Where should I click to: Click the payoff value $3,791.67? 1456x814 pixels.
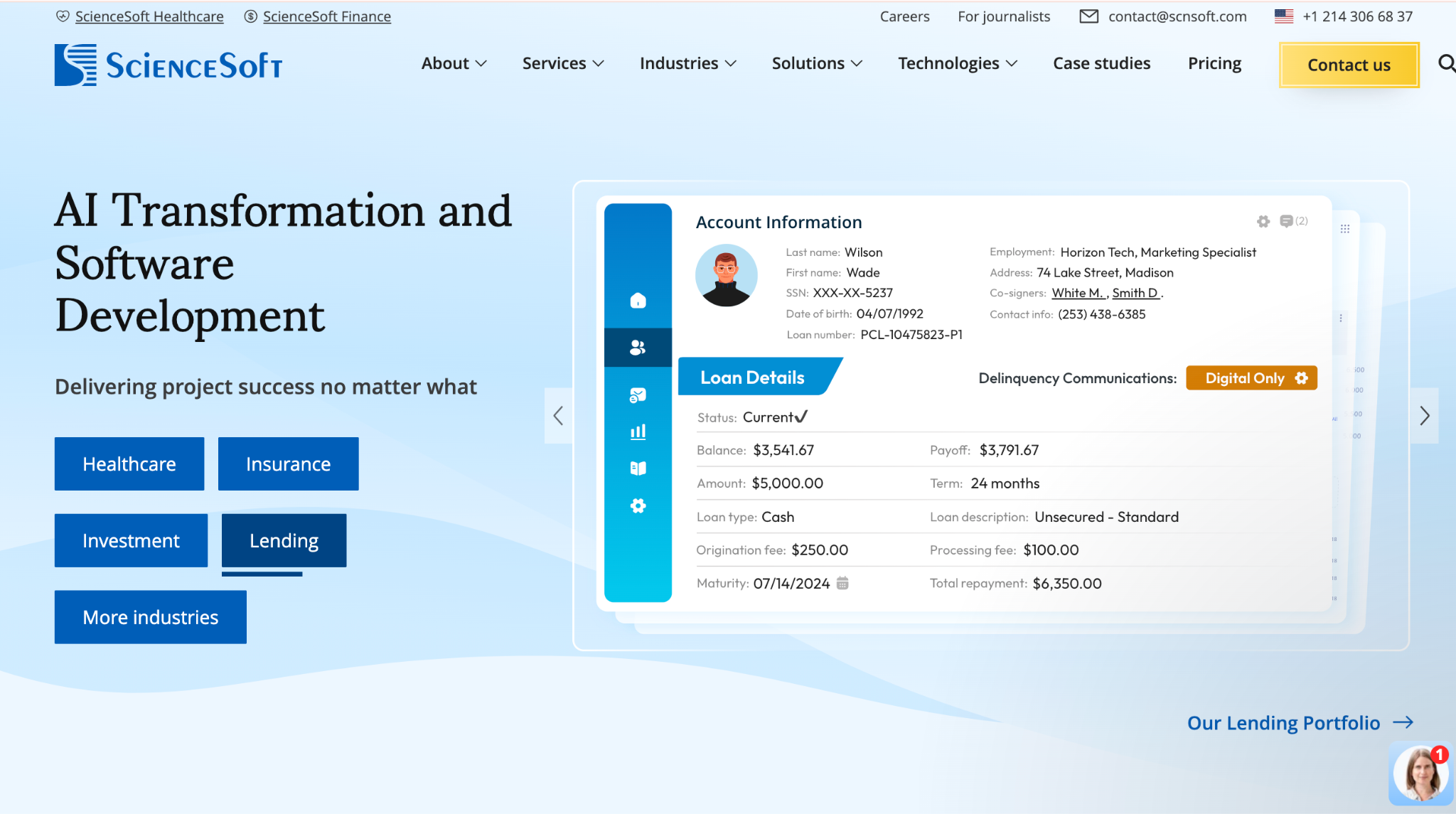[x=1009, y=450]
